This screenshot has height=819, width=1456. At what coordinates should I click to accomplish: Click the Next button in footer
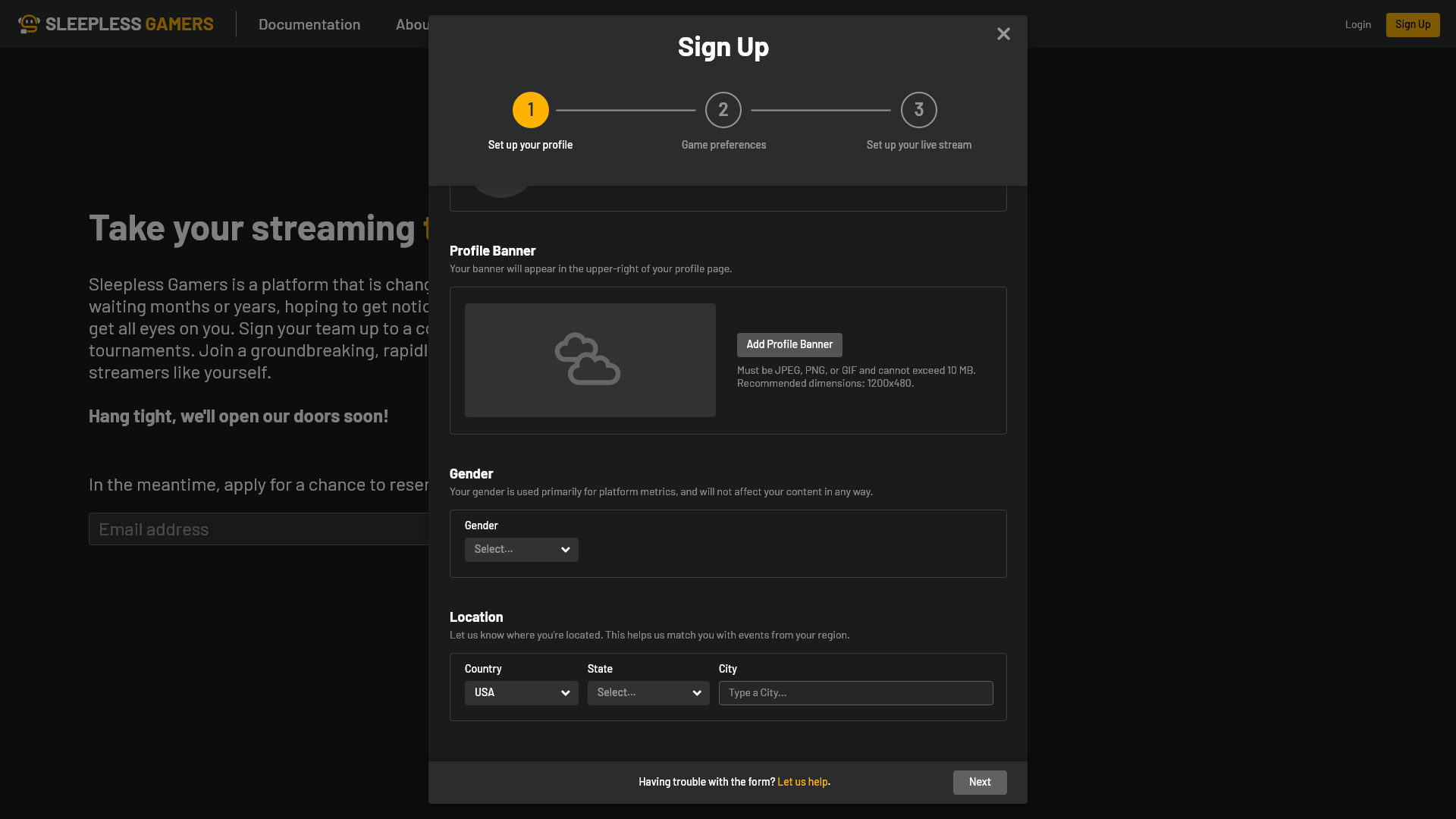[979, 783]
